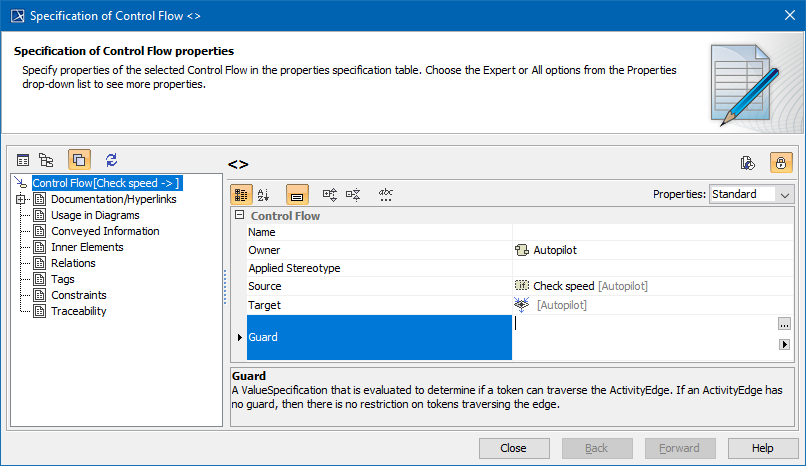Click the Help button
Image resolution: width=806 pixels, height=466 pixels.
point(763,448)
